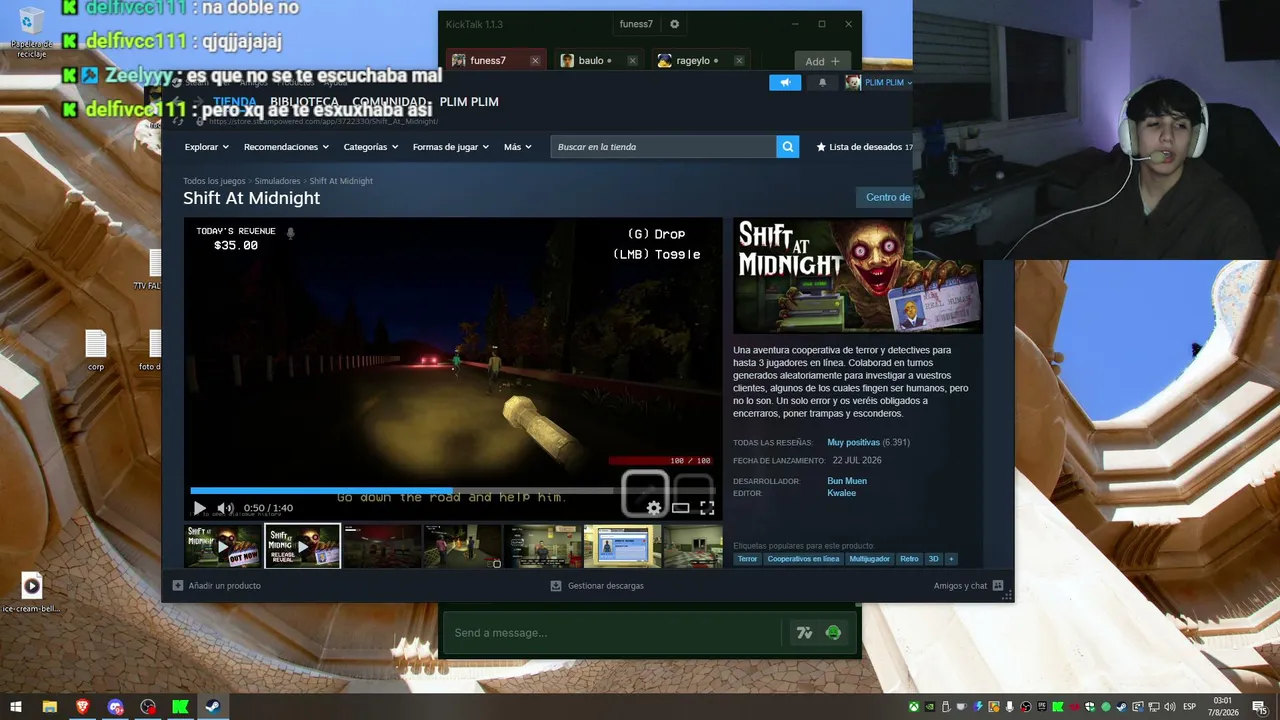The image size is (1280, 720).
Task: Mute the trailer volume speaker icon
Action: (x=225, y=508)
